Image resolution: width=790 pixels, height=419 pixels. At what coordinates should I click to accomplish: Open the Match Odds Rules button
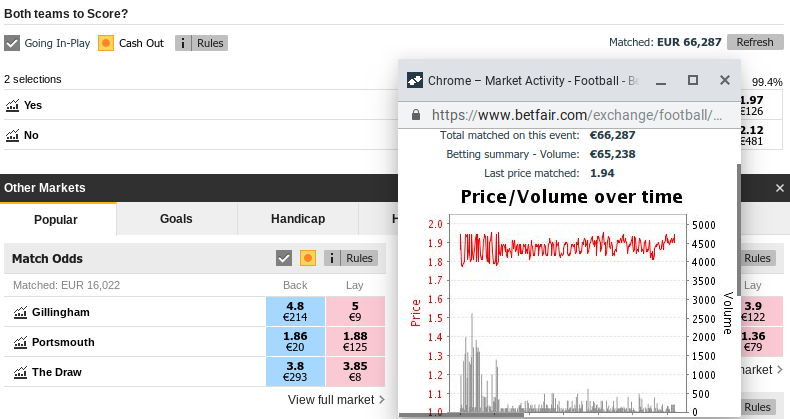359,258
